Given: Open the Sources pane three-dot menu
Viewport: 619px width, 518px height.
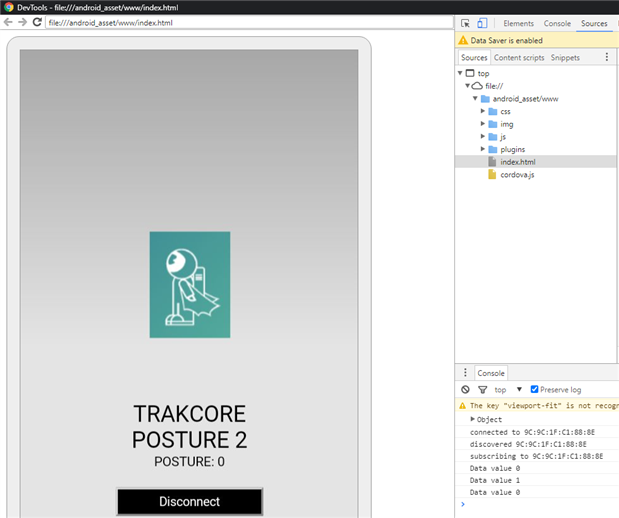Looking at the screenshot, I should pyautogui.click(x=607, y=58).
